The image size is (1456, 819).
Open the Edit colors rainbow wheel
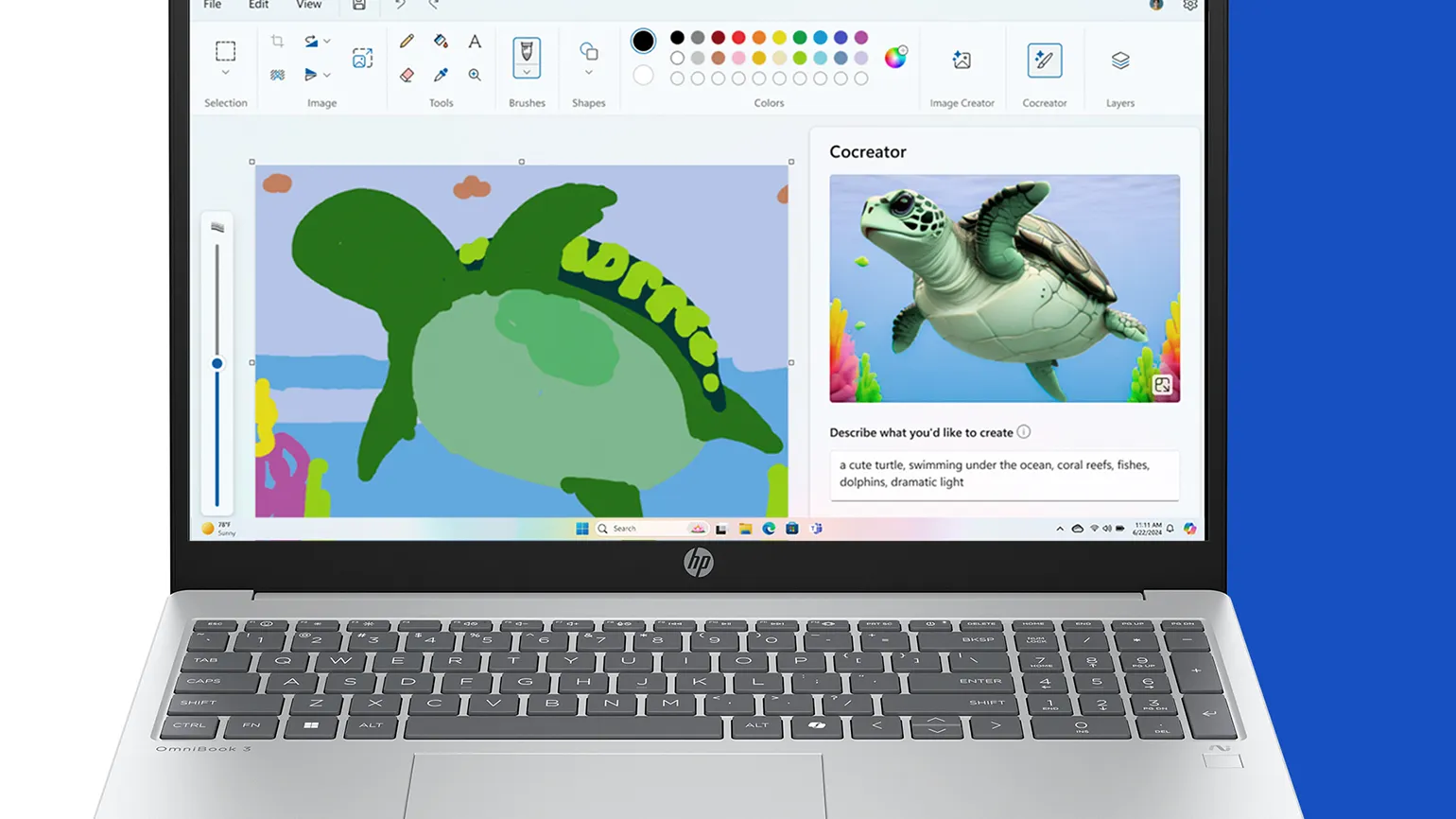pyautogui.click(x=894, y=58)
